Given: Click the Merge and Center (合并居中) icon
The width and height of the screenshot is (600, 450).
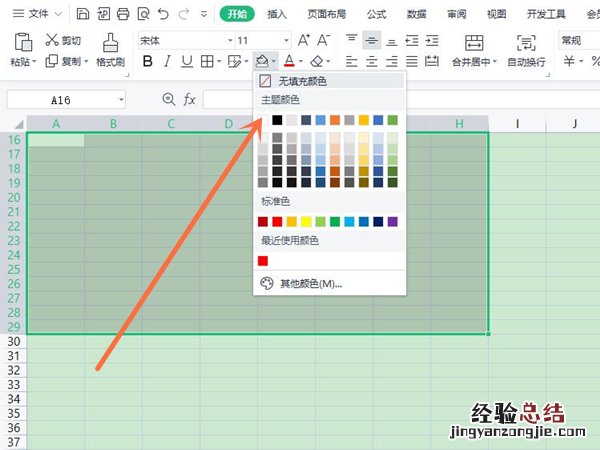Looking at the screenshot, I should 474,41.
